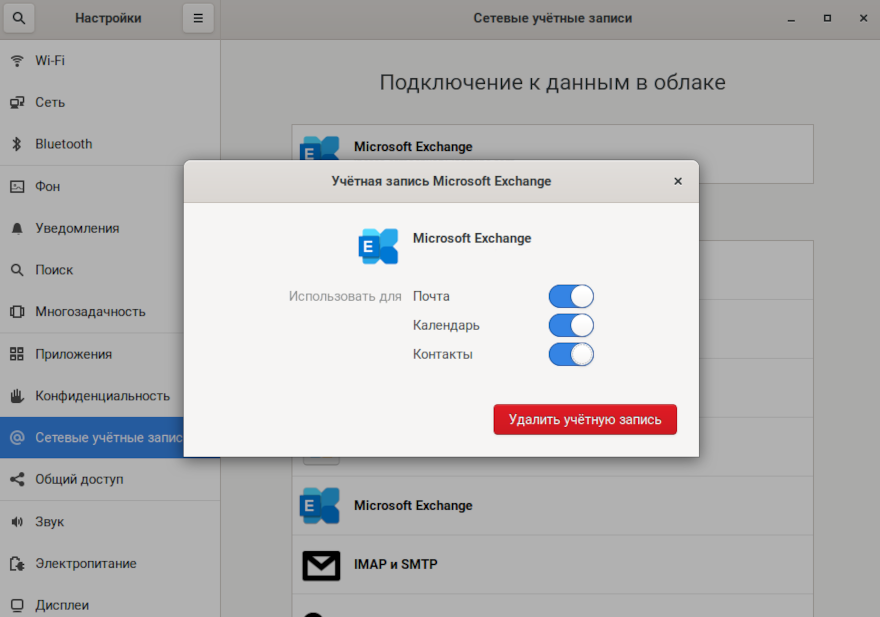Click the Bluetooth icon in sidebar
This screenshot has height=617, width=880.
click(17, 144)
